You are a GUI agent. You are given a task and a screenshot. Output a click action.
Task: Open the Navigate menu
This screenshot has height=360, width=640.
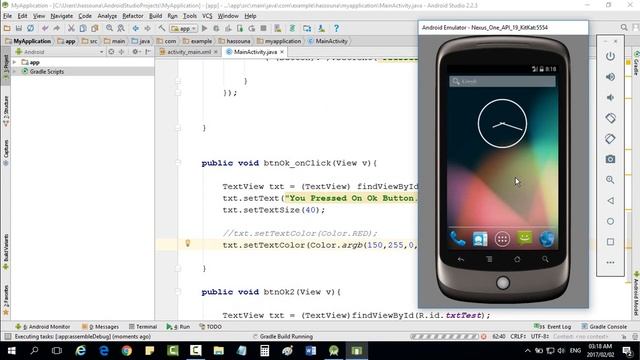pyautogui.click(x=62, y=16)
